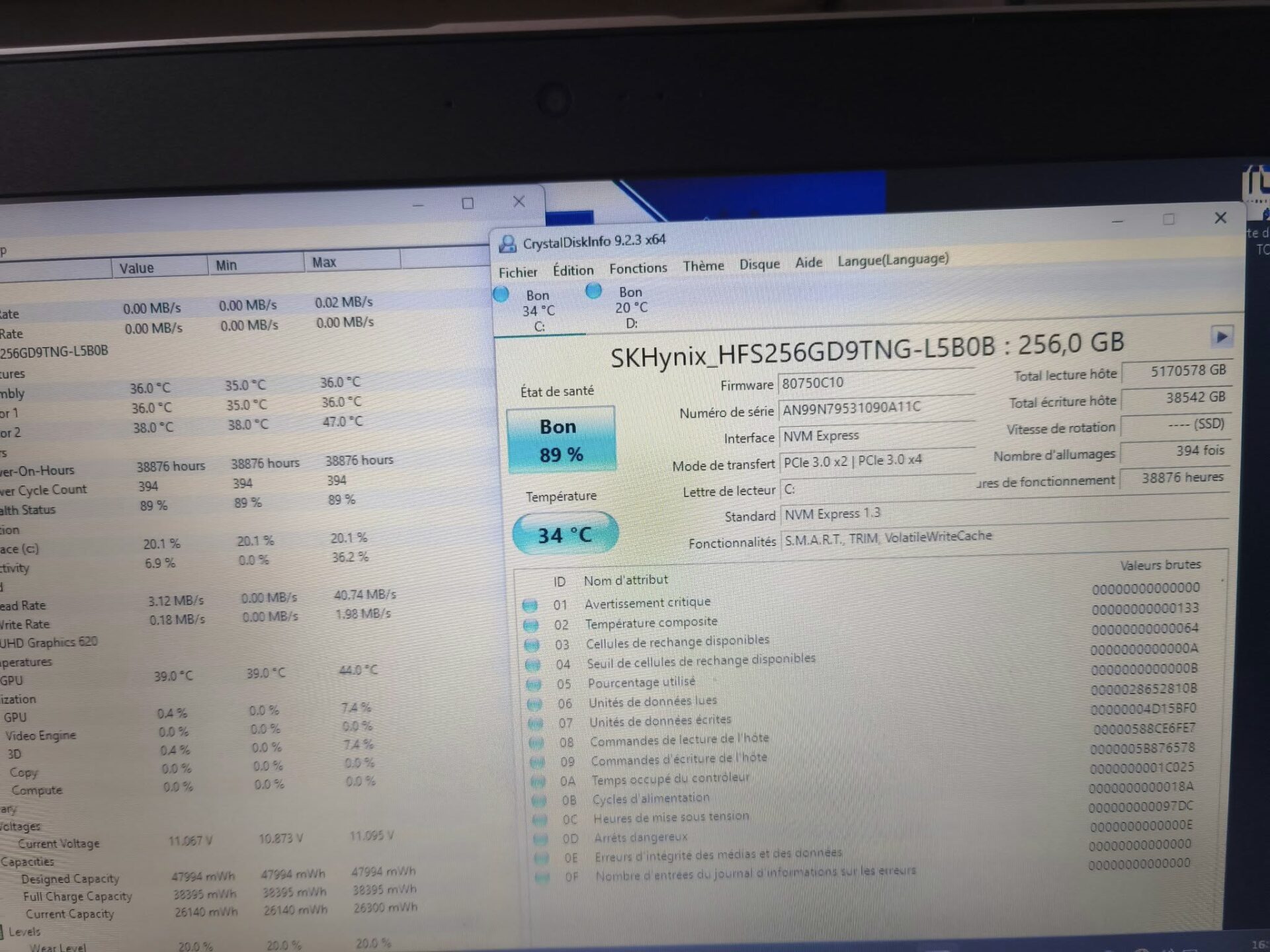Viewport: 1270px width, 952px height.
Task: Open the Fichier menu
Action: (x=517, y=272)
